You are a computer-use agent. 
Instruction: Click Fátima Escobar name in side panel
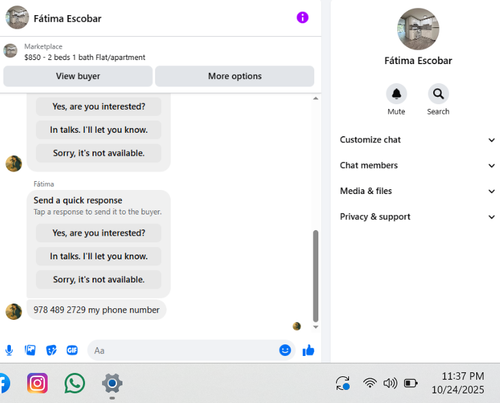click(x=418, y=61)
